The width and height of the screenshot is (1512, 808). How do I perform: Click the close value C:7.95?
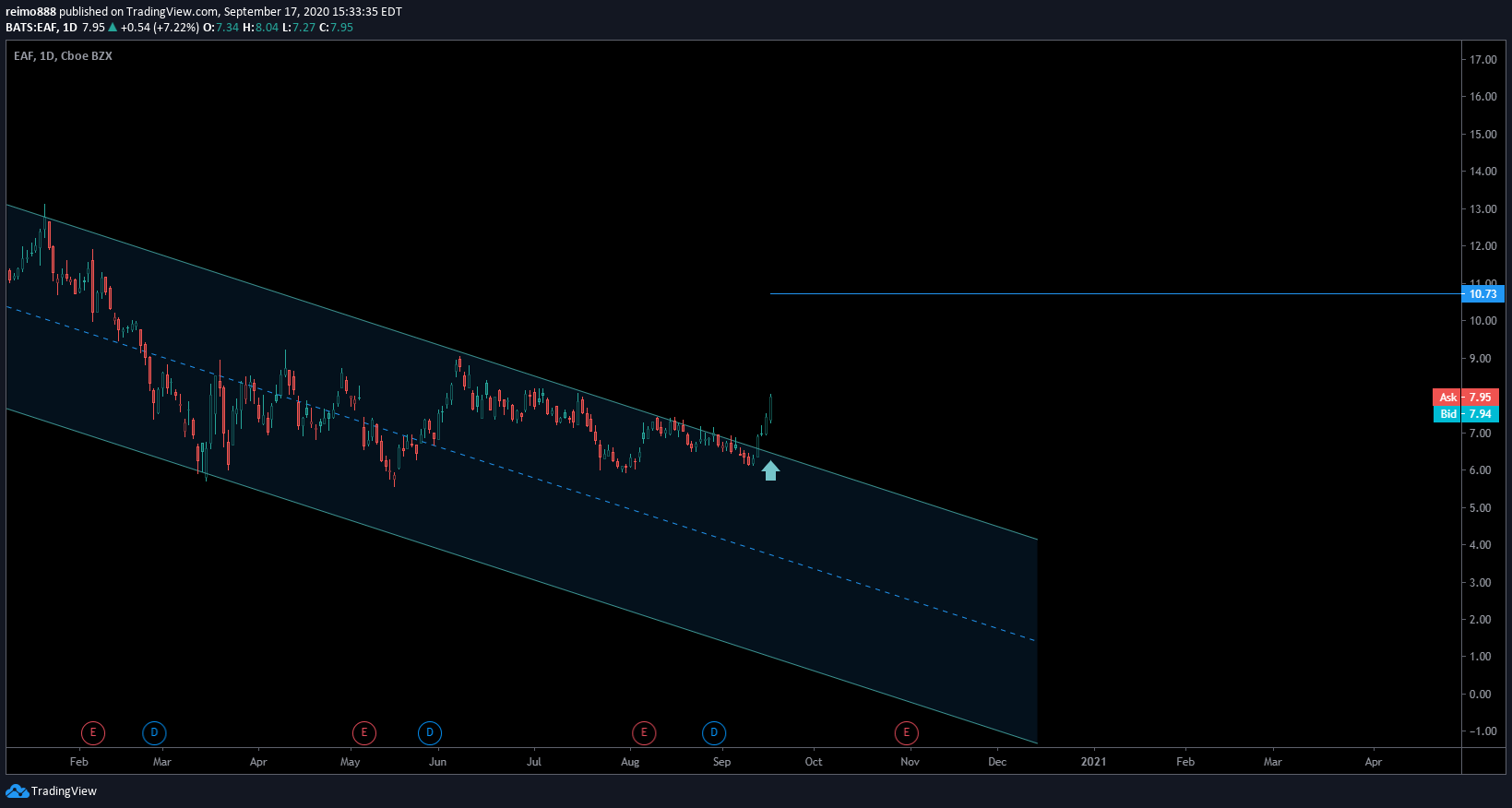[x=337, y=28]
